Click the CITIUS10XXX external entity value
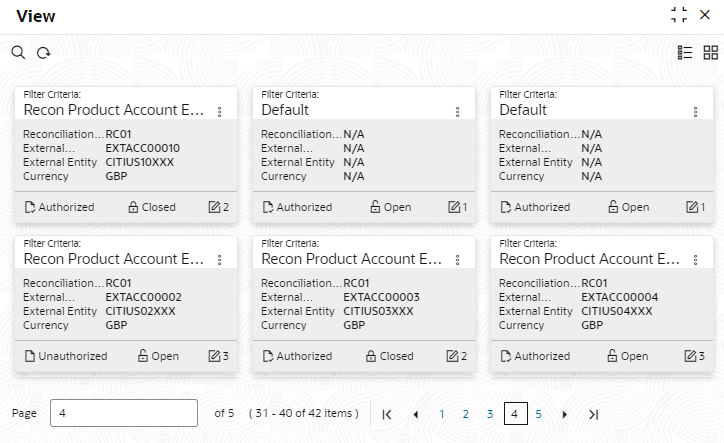The height and width of the screenshot is (443, 724). (140, 162)
